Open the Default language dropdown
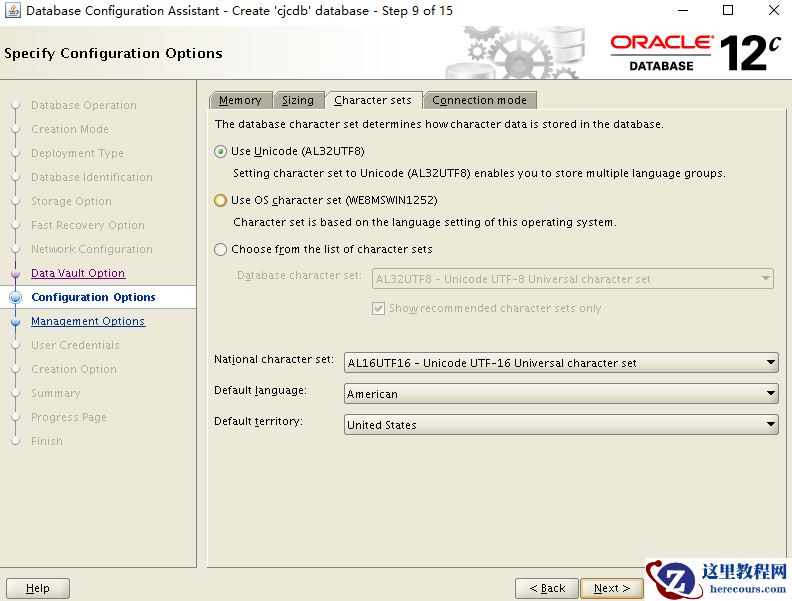Screen dimensions: 792x601 point(561,393)
